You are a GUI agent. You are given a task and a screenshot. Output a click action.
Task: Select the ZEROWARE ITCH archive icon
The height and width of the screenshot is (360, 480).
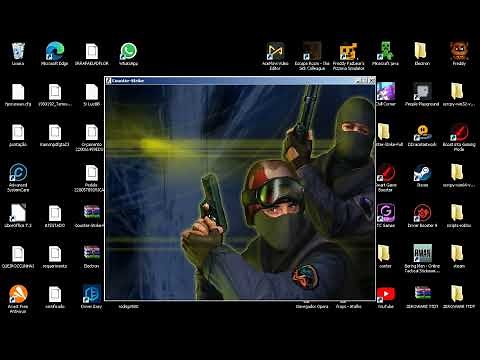tap(422, 294)
